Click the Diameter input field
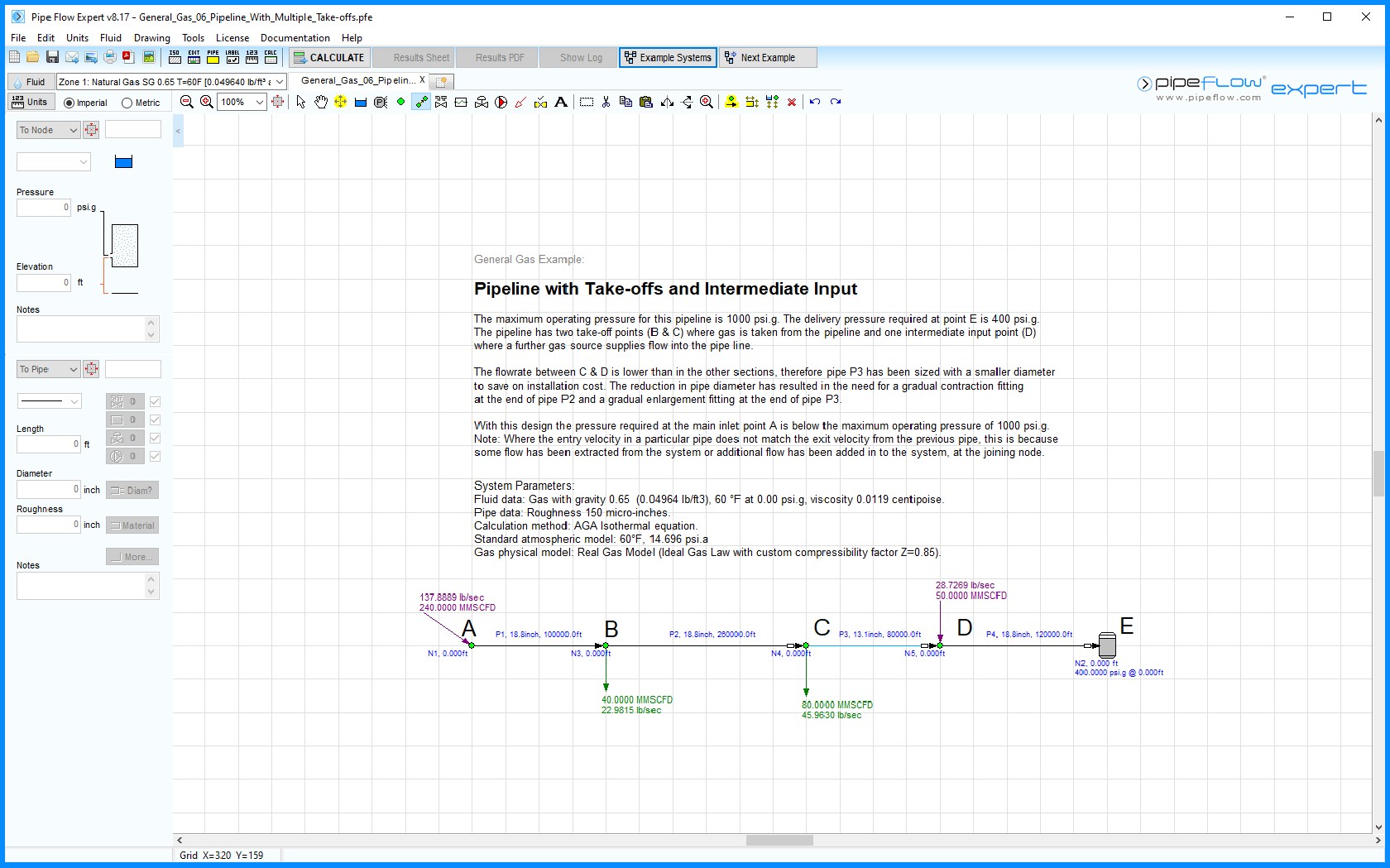Viewport: 1390px width, 868px height. 49,490
